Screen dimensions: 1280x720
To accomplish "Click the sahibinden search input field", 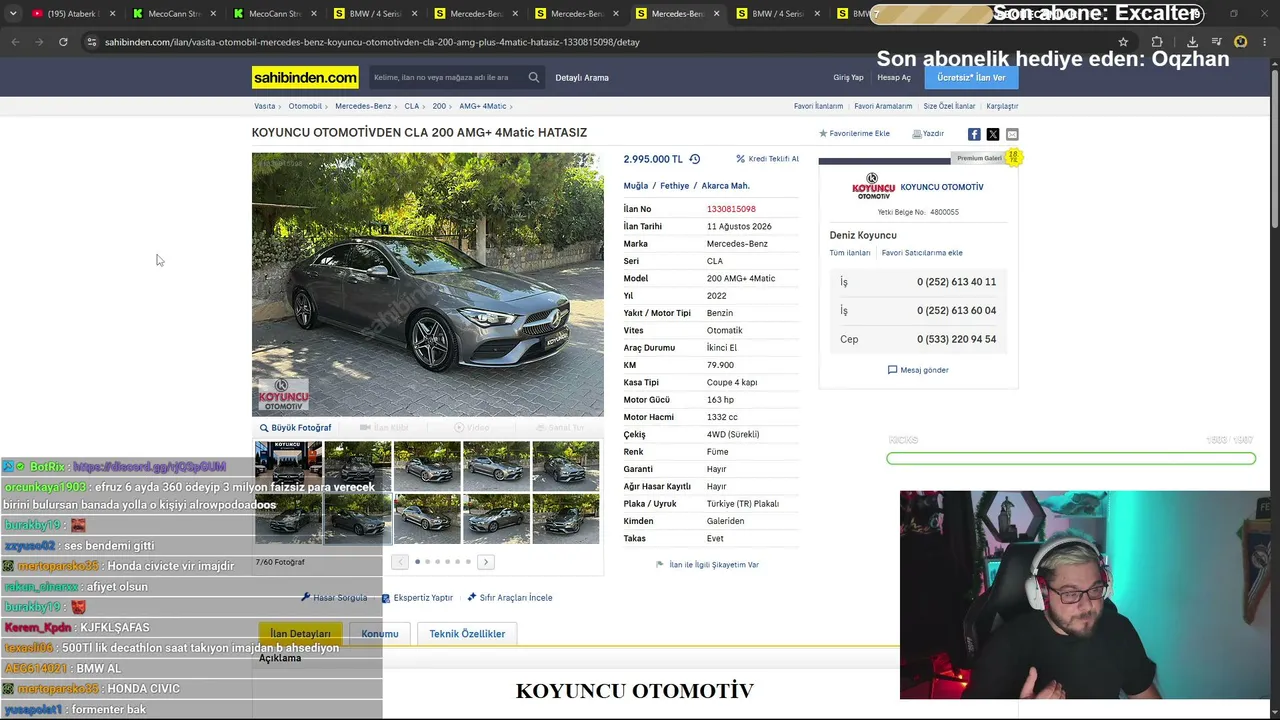I will point(446,77).
